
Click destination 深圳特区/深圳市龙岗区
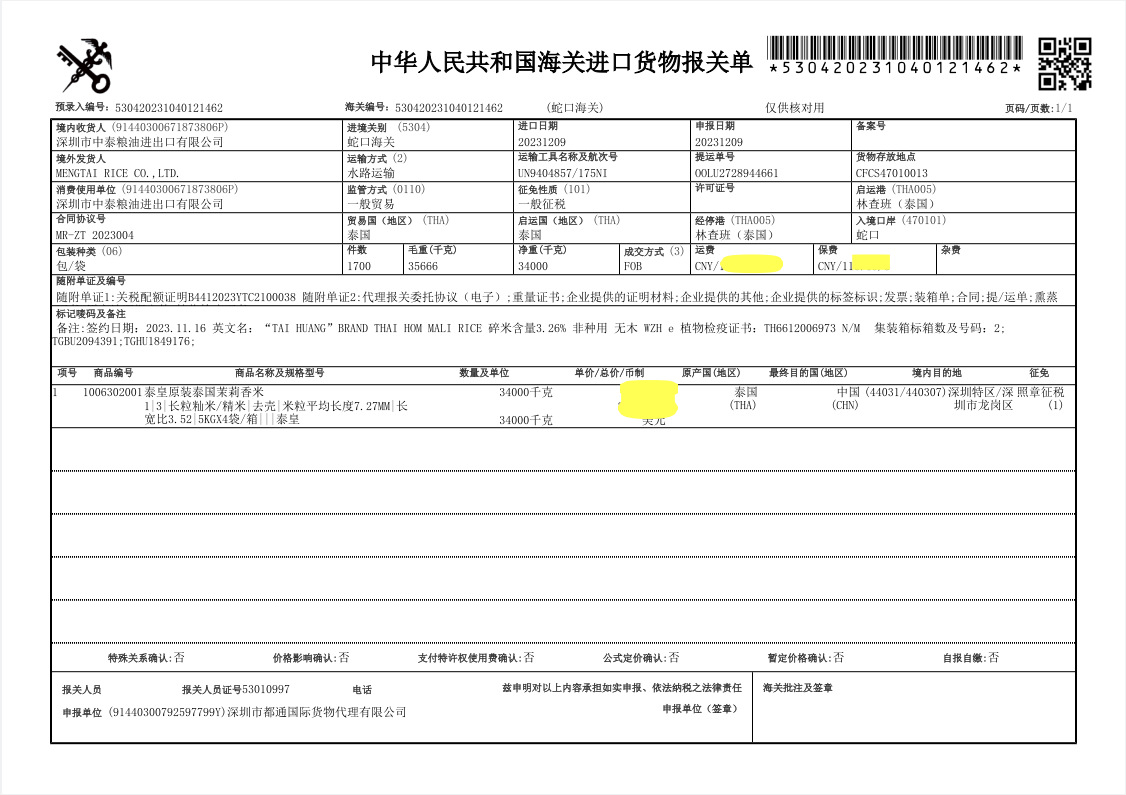tap(981, 399)
